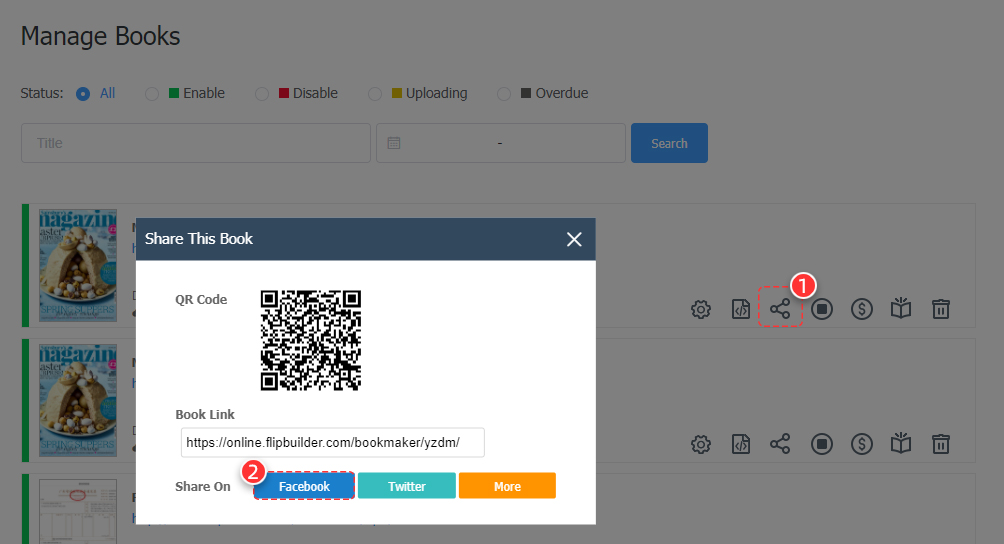1004x544 pixels.
Task: Open settings gear for the second book
Action: pos(700,444)
